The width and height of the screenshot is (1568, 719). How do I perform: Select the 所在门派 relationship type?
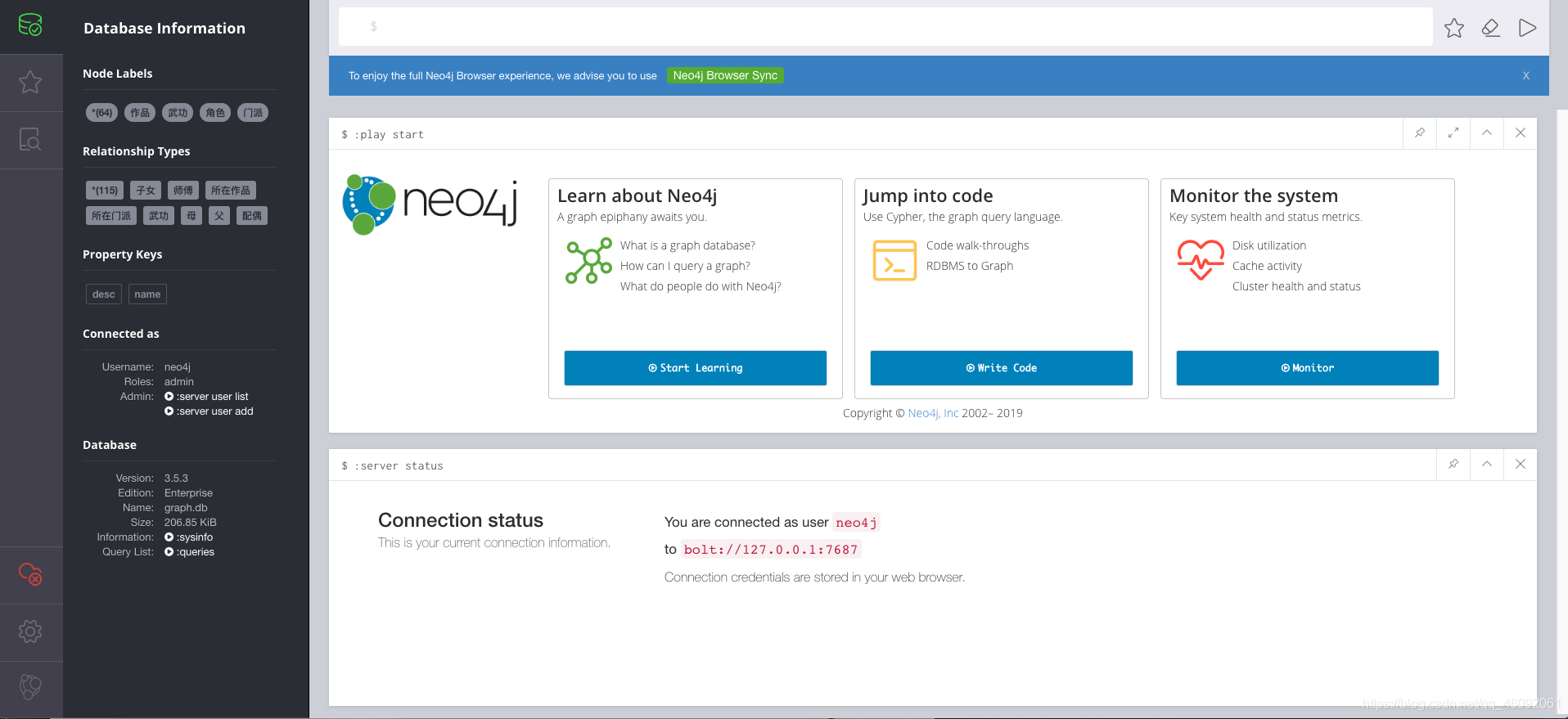point(111,216)
